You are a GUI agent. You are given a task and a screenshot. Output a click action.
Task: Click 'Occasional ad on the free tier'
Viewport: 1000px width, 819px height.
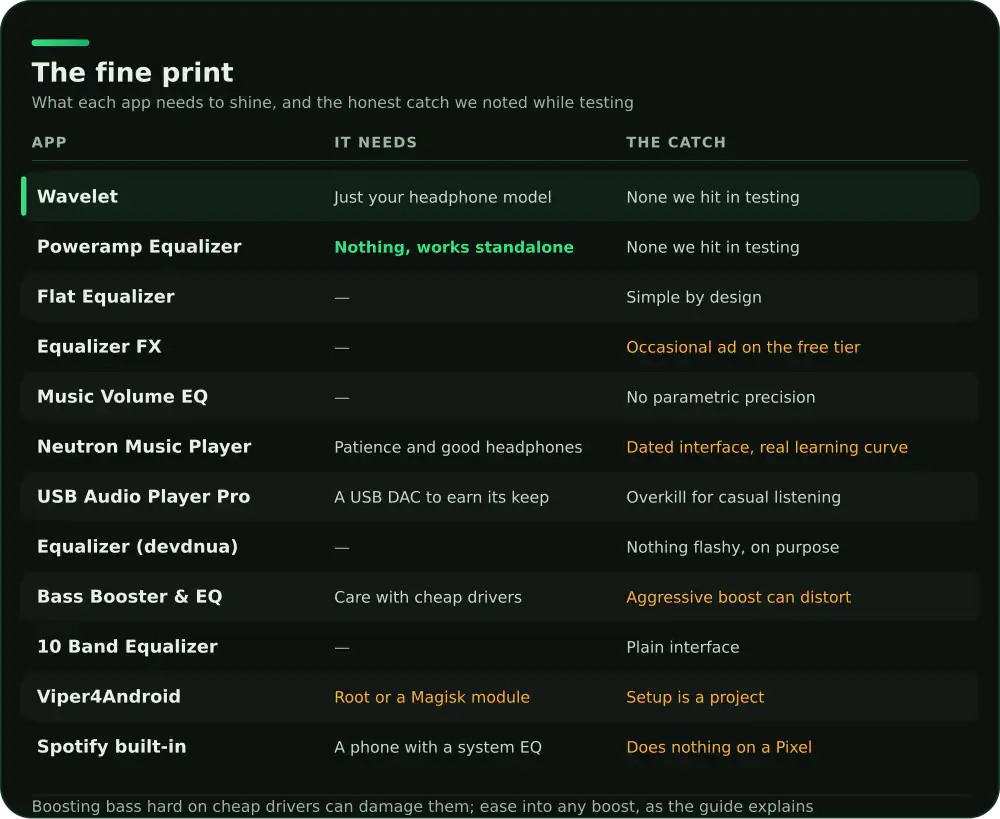pos(743,347)
